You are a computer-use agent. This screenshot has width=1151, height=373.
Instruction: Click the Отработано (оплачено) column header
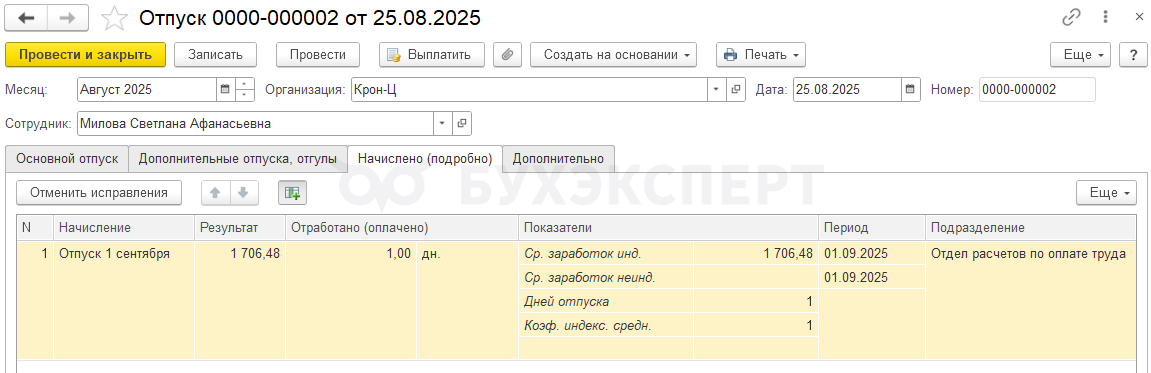click(402, 228)
